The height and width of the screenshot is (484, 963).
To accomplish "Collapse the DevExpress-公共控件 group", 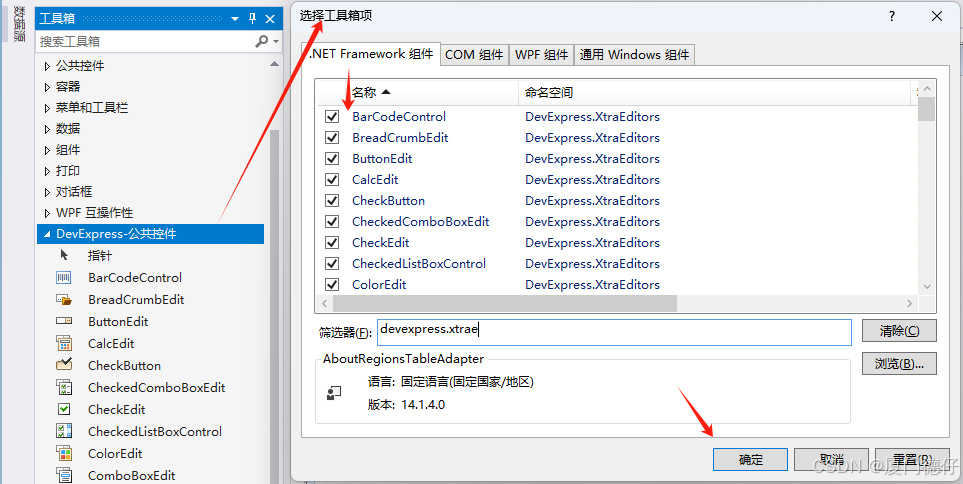I will (x=47, y=234).
